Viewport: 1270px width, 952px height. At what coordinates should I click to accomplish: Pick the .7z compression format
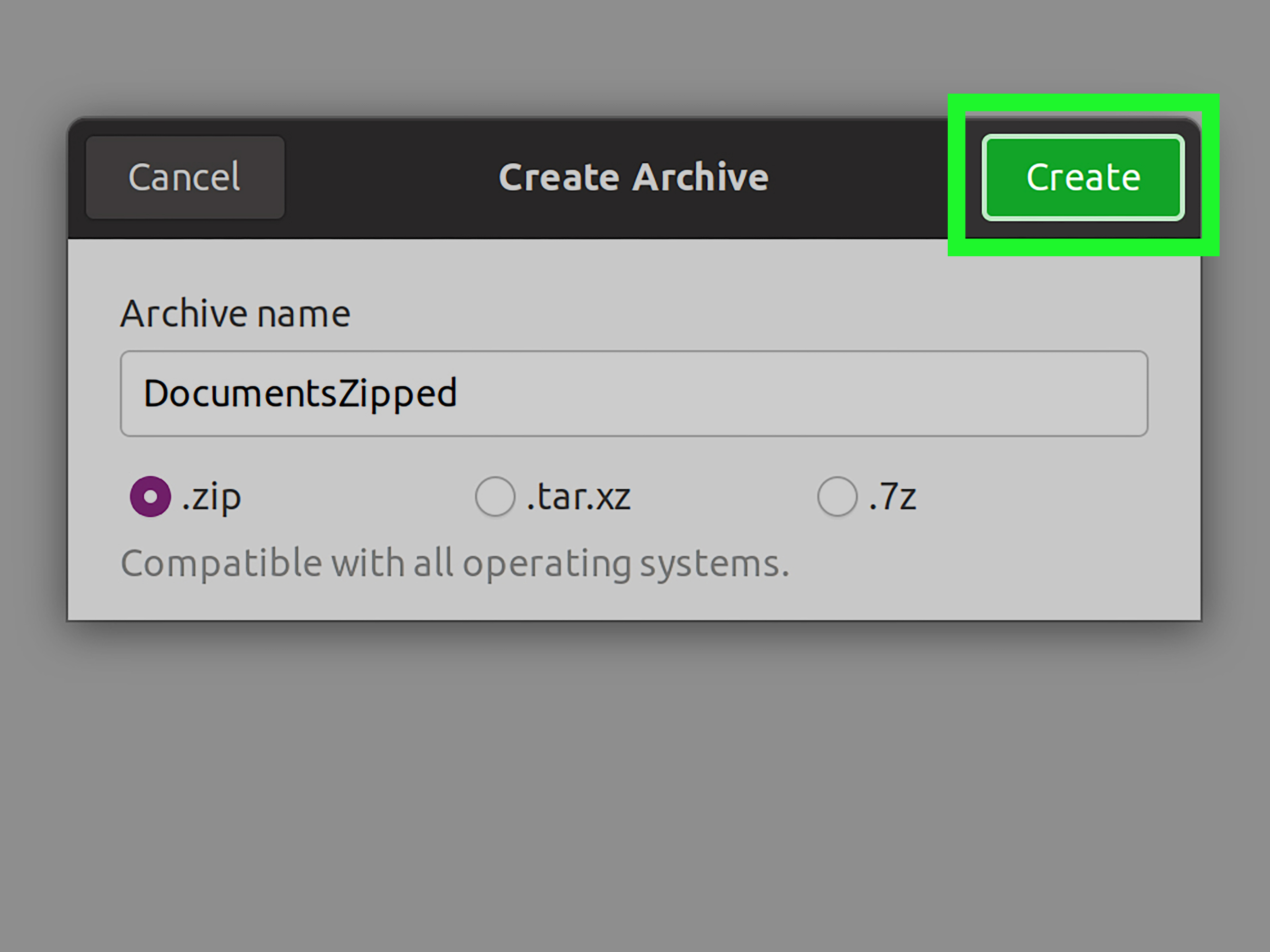coord(837,497)
